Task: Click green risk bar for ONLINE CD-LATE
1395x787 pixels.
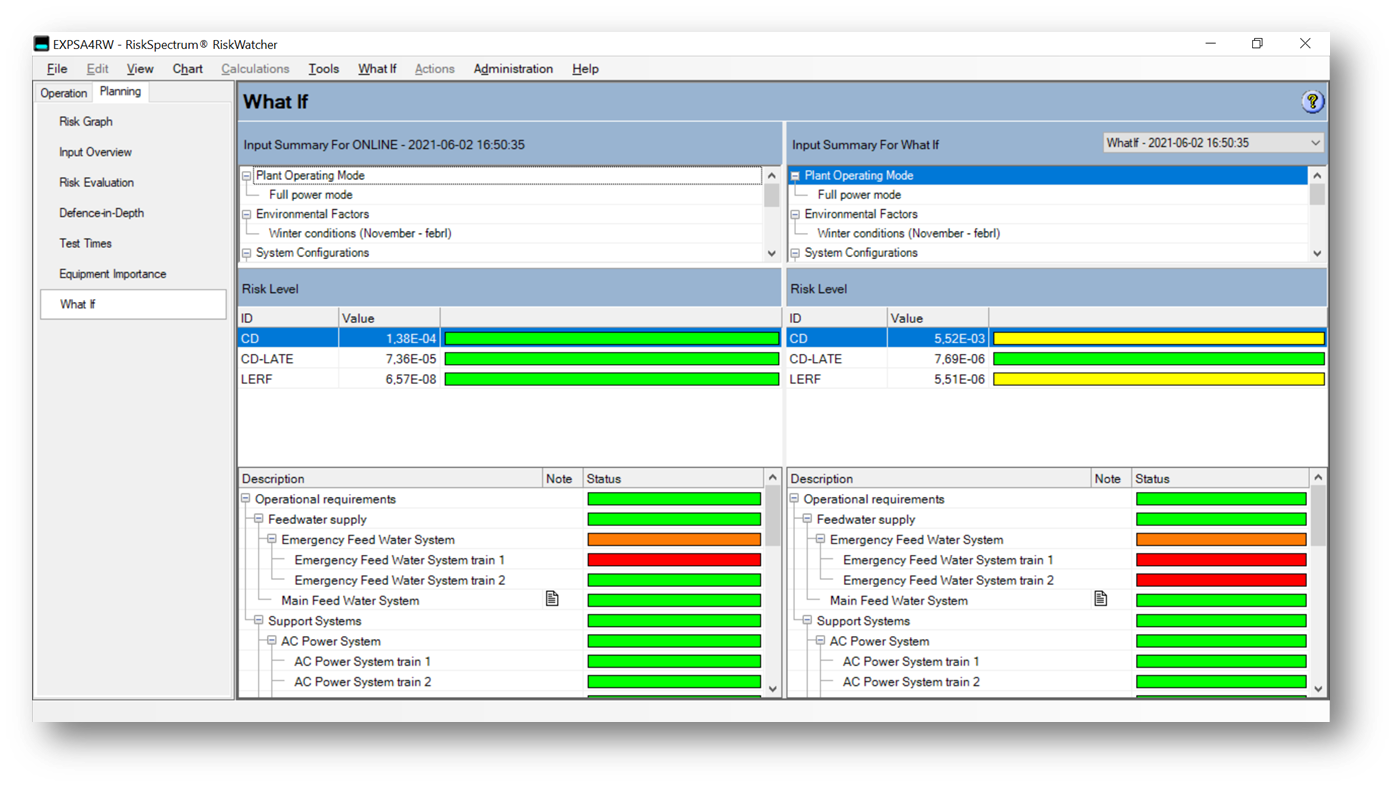Action: 611,359
